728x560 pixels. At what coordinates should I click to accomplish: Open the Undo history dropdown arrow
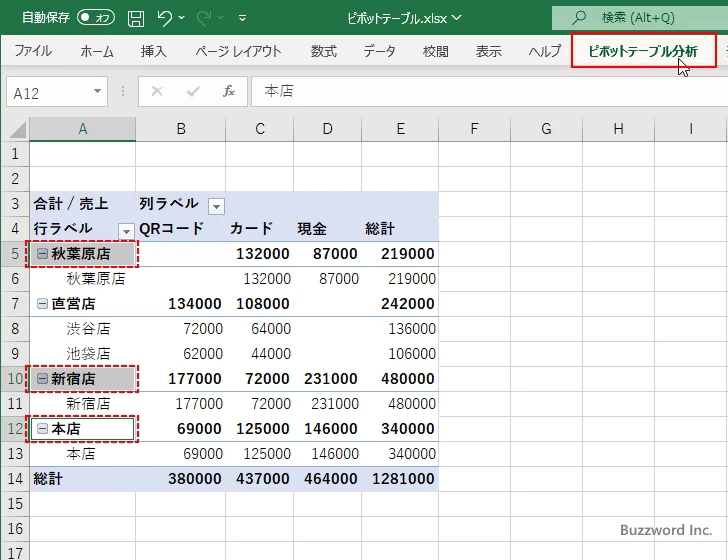pyautogui.click(x=182, y=18)
